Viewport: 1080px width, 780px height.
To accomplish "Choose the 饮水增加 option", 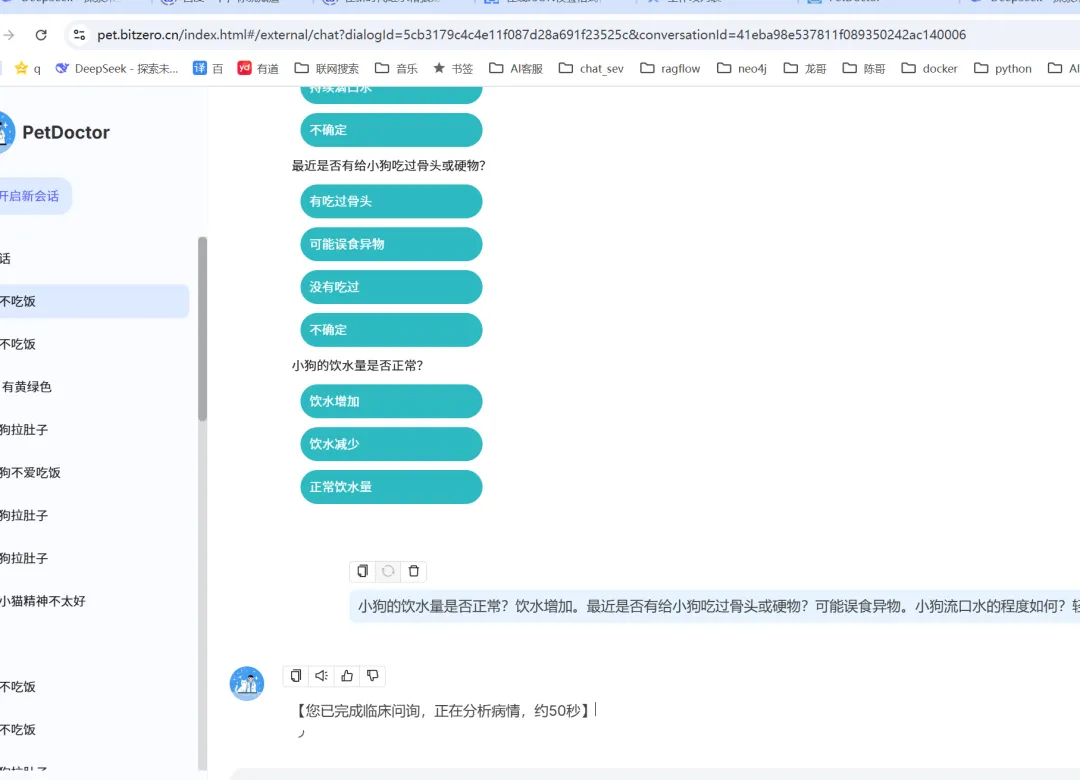I will coord(391,401).
